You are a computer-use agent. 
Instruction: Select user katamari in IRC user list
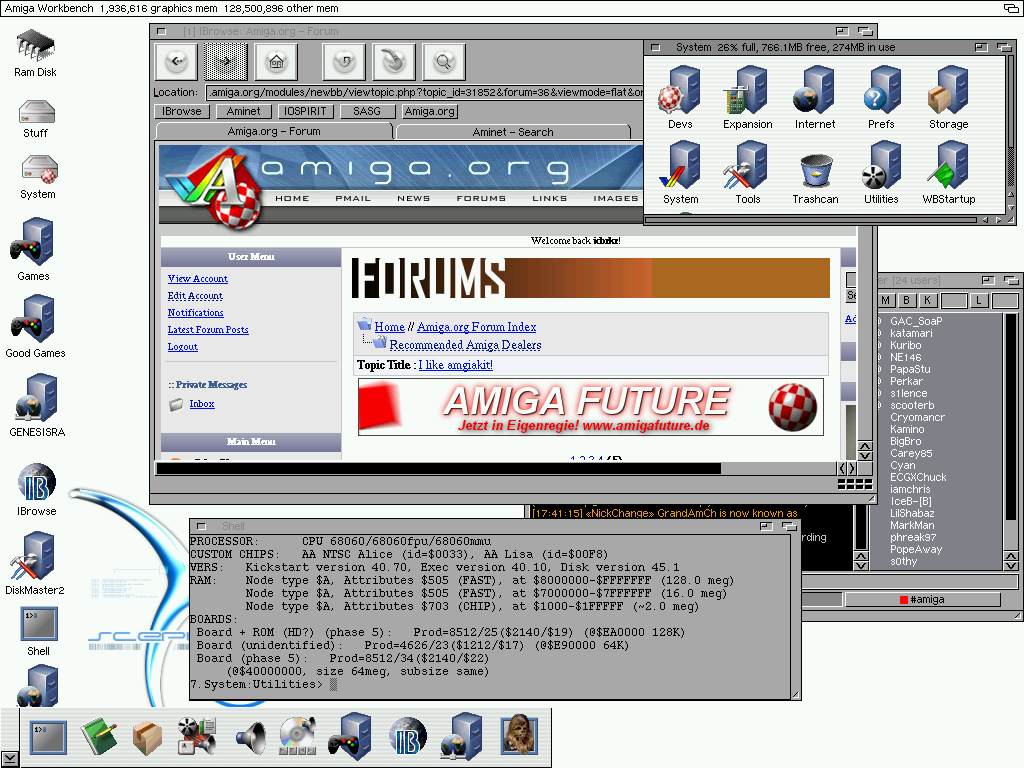(911, 333)
